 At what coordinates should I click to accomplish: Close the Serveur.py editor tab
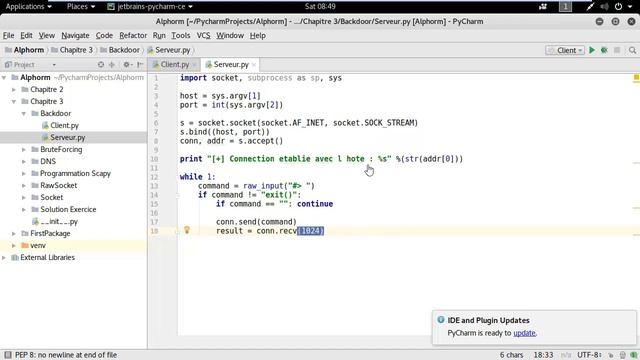254,65
